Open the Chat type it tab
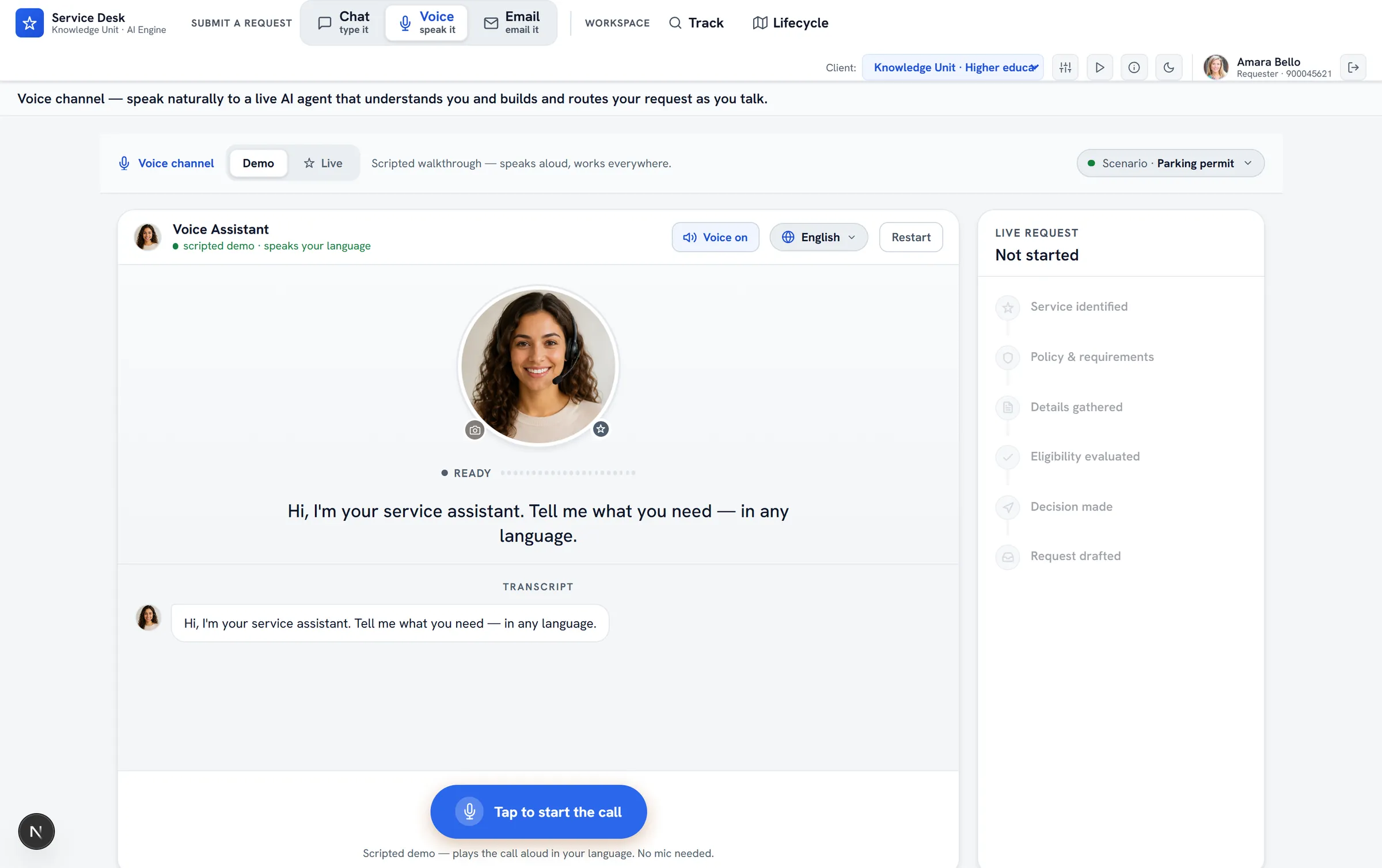The height and width of the screenshot is (868, 1382). coord(343,22)
